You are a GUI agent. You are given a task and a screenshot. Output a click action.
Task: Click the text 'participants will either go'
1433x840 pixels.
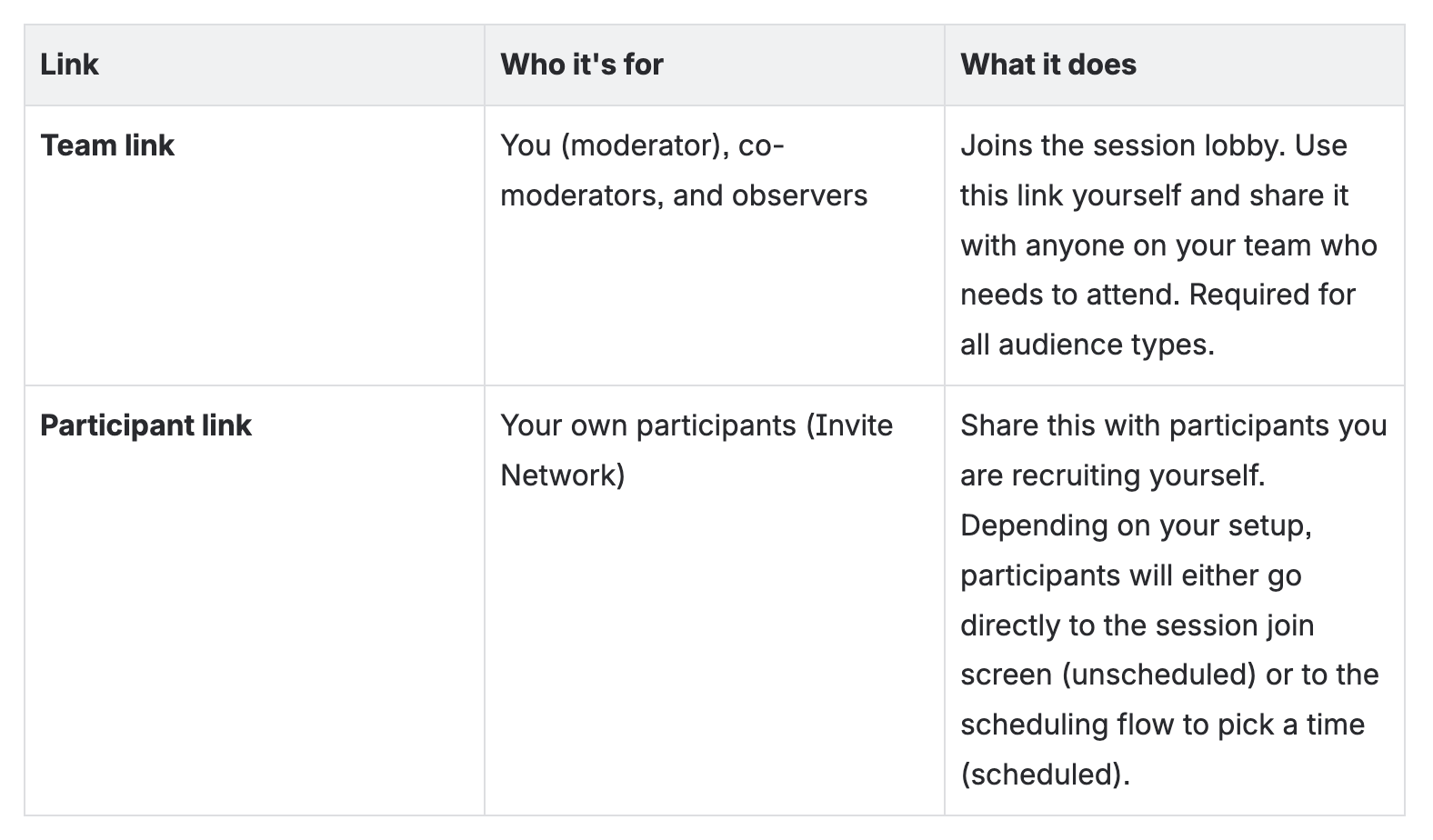pyautogui.click(x=1130, y=575)
